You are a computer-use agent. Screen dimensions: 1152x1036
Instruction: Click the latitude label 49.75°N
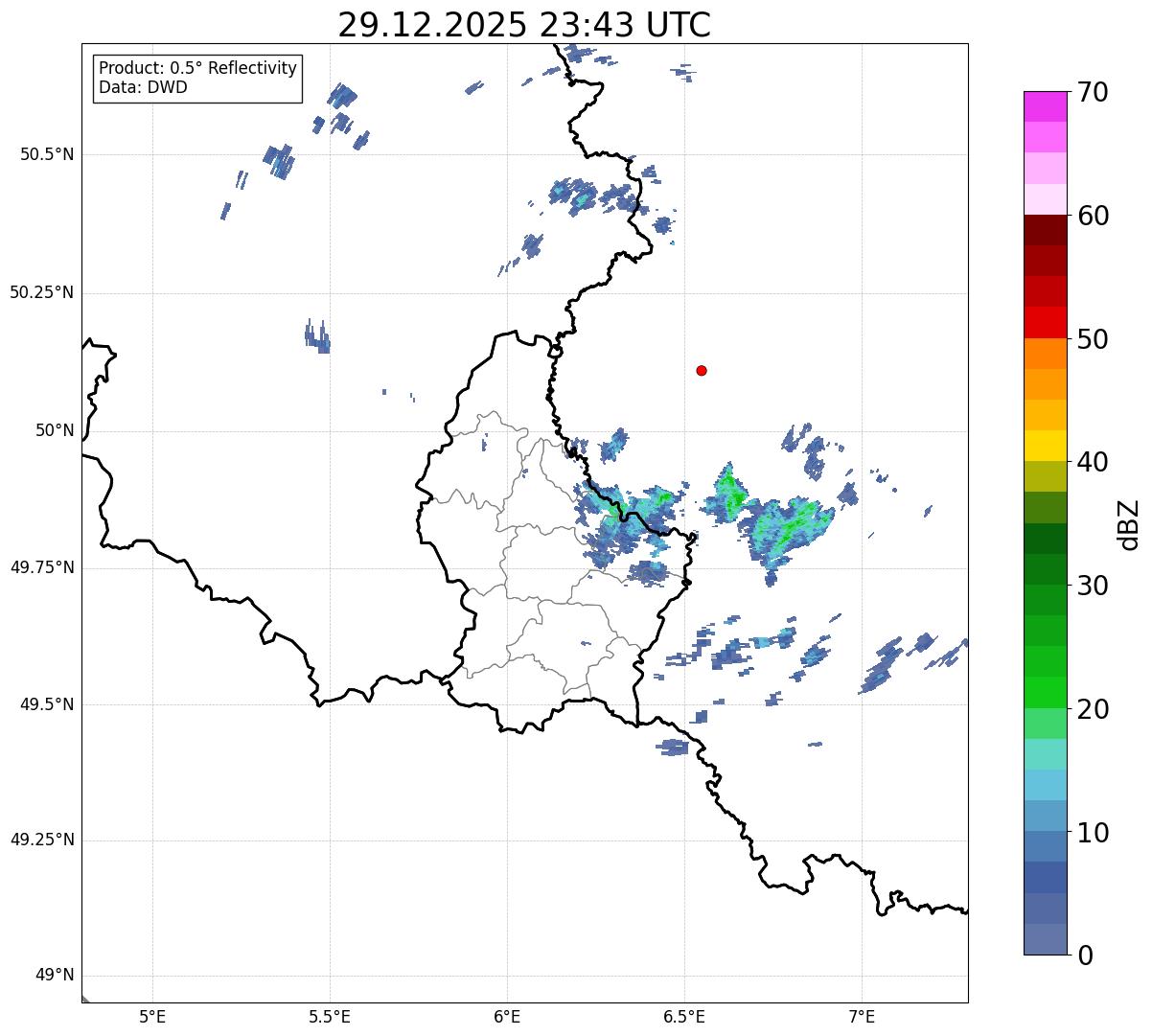pos(41,567)
